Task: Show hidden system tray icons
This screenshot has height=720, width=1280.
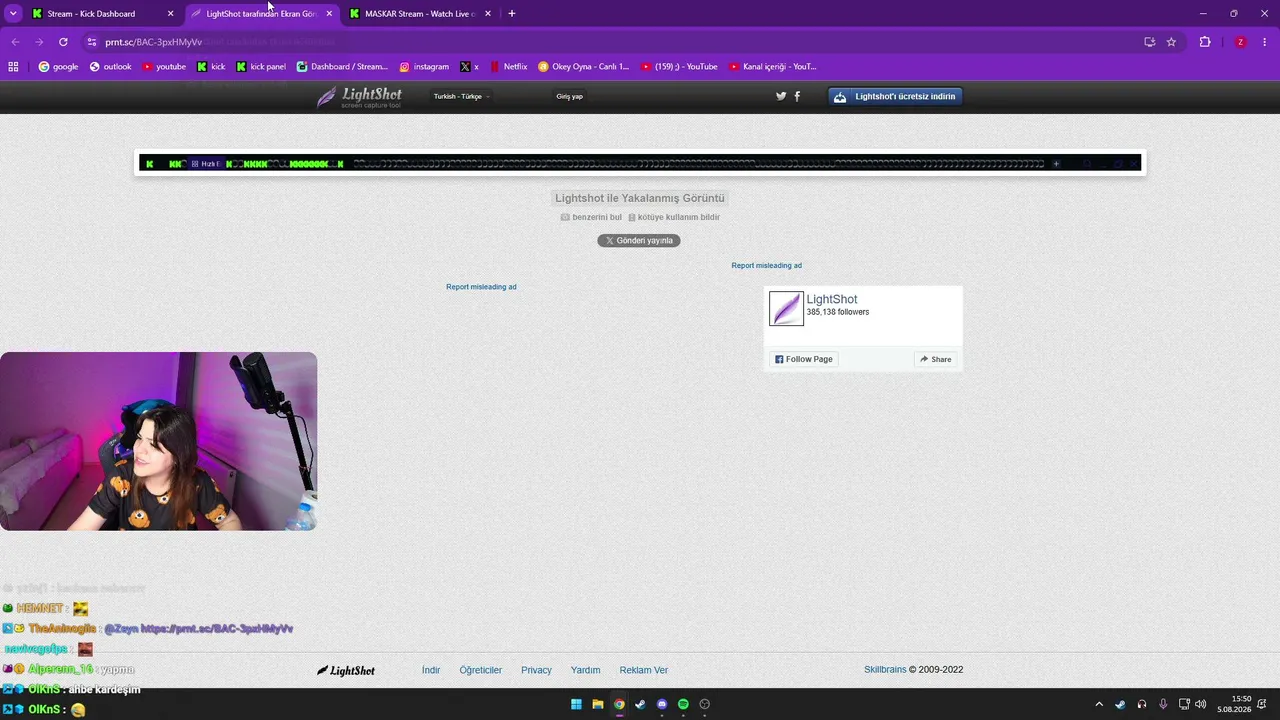Action: click(x=1099, y=704)
